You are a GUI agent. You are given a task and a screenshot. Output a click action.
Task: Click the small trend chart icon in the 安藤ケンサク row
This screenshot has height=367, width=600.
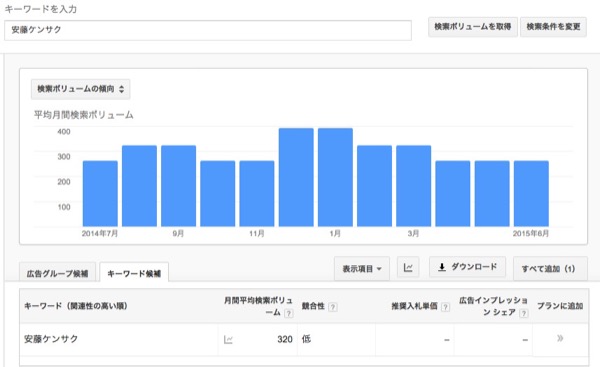click(228, 339)
